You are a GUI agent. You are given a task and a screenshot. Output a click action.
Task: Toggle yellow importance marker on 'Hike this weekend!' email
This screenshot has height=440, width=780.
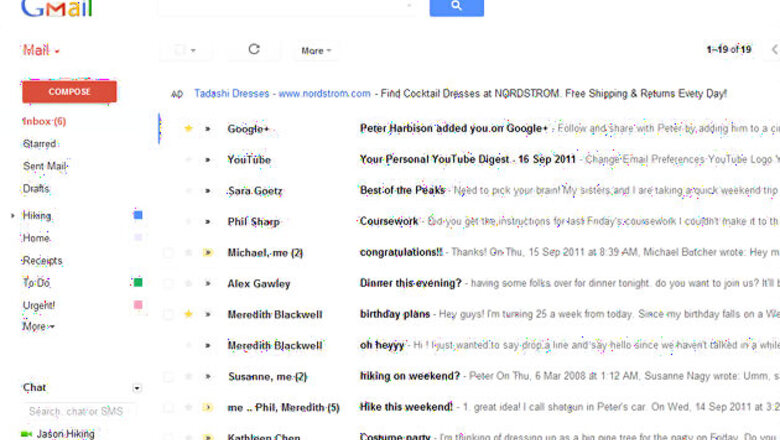208,407
